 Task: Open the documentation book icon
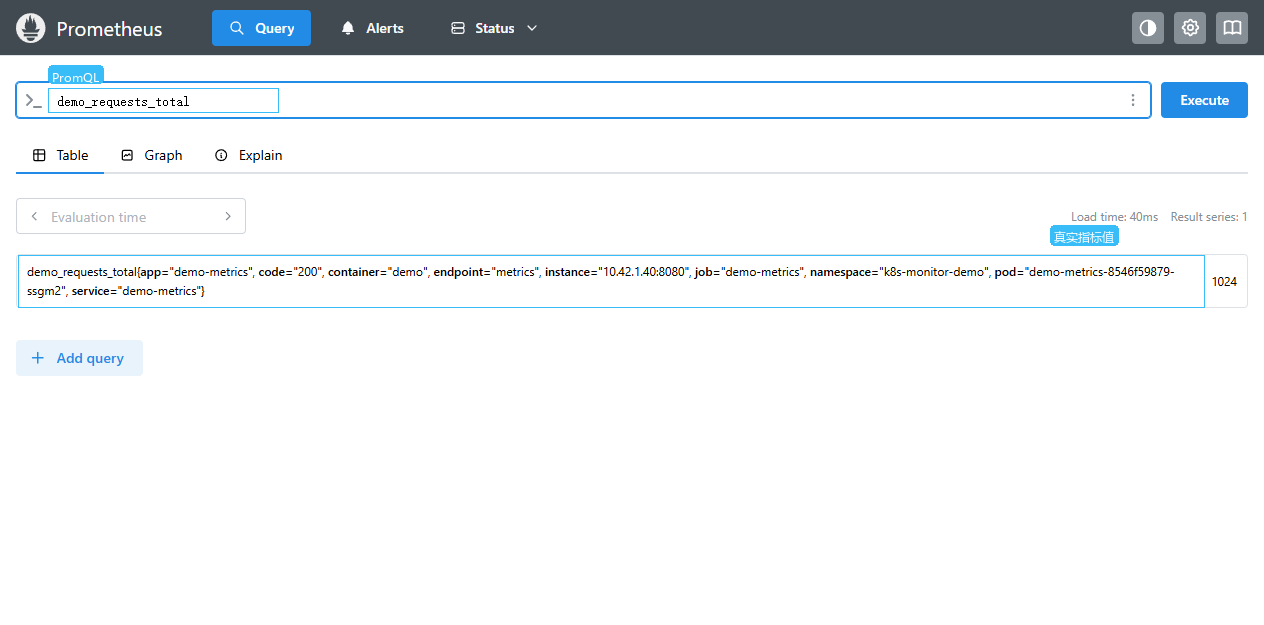[x=1232, y=28]
